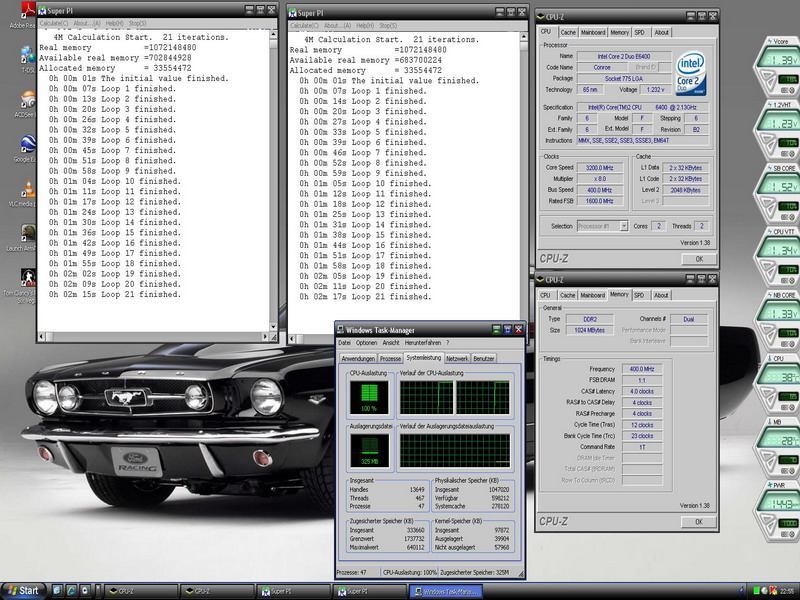Open Ansicht menu in Task-Manager
The width and height of the screenshot is (800, 600).
(x=391, y=343)
